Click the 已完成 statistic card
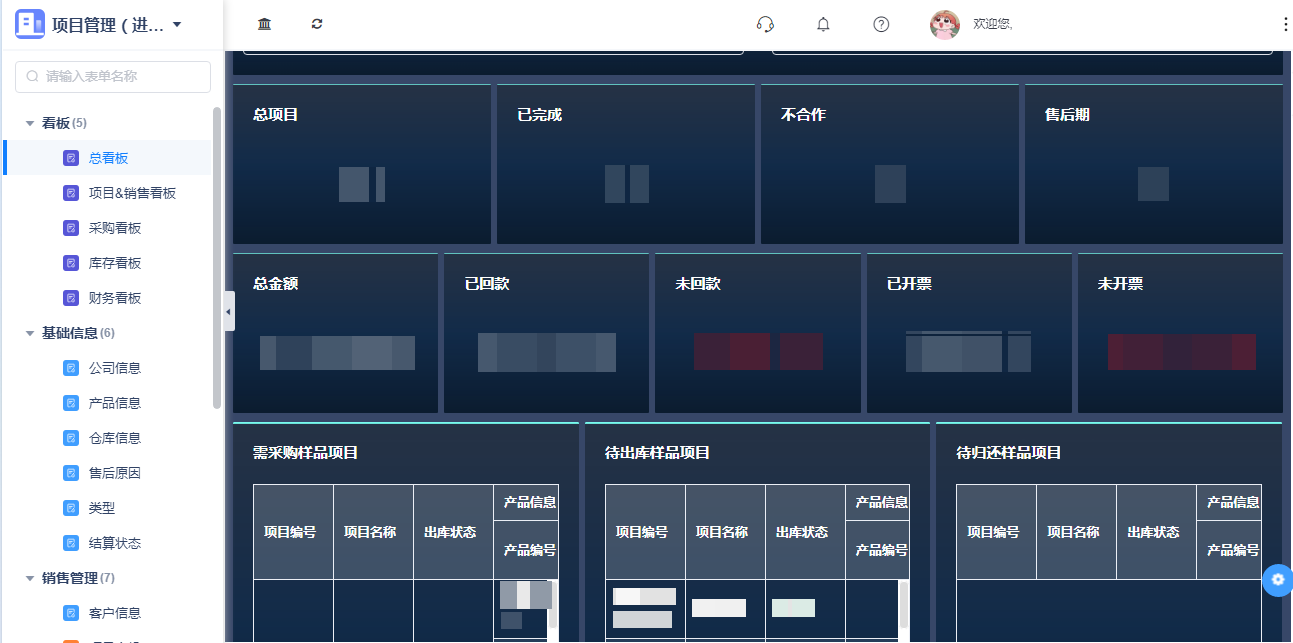 click(626, 164)
